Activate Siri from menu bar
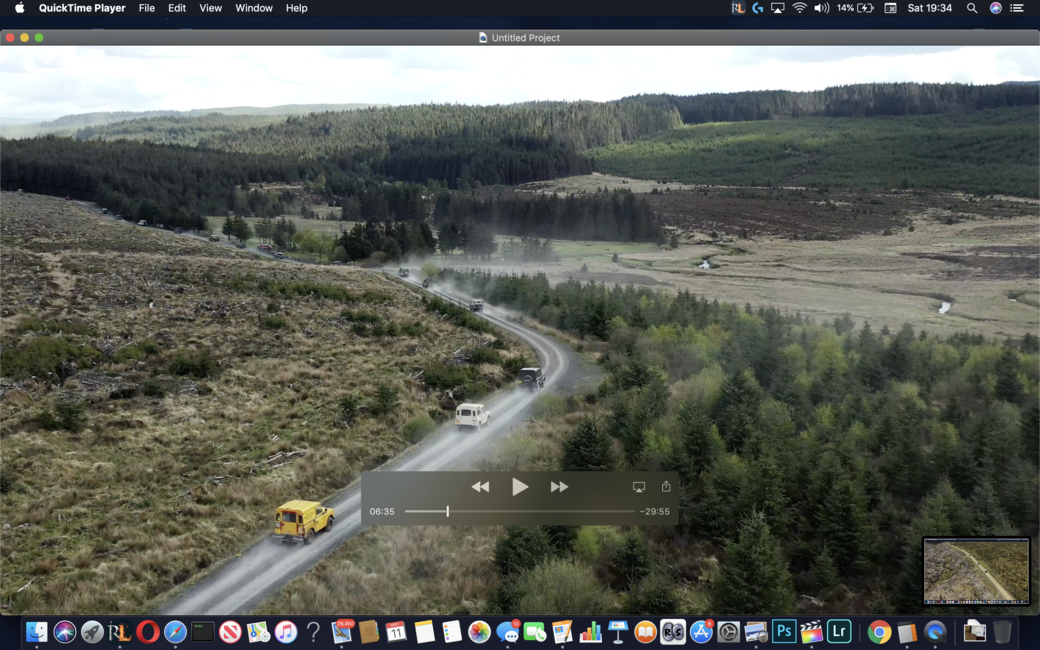The image size is (1040, 650). [996, 8]
